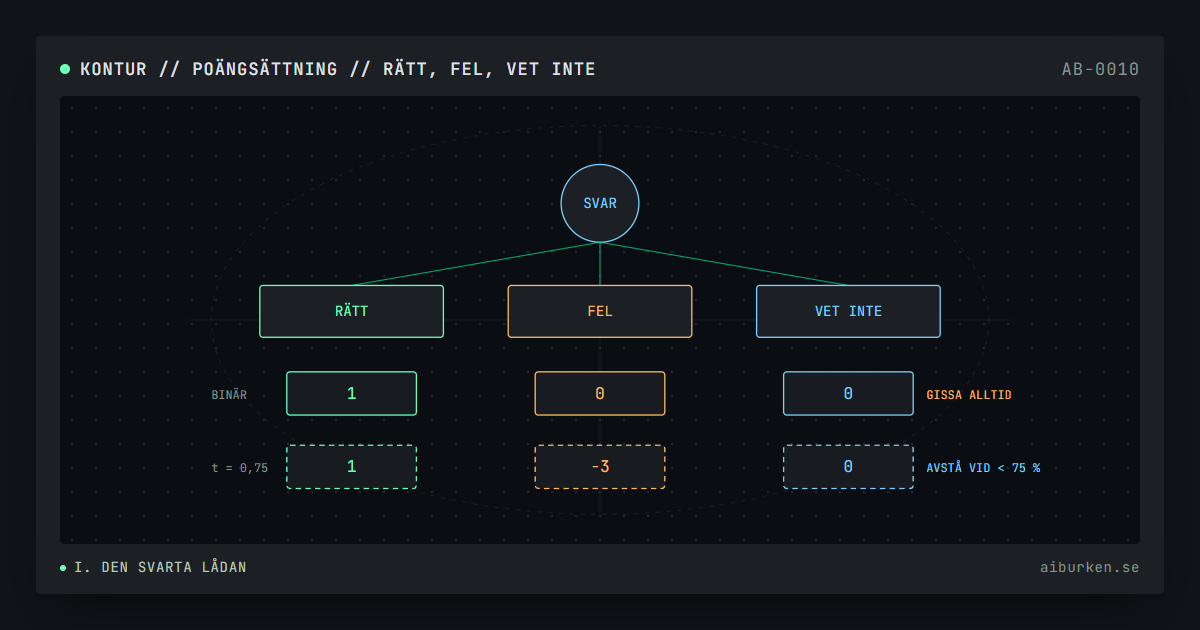Click the KONTUR // POÄNGSÄTTNING header title

(x=338, y=69)
